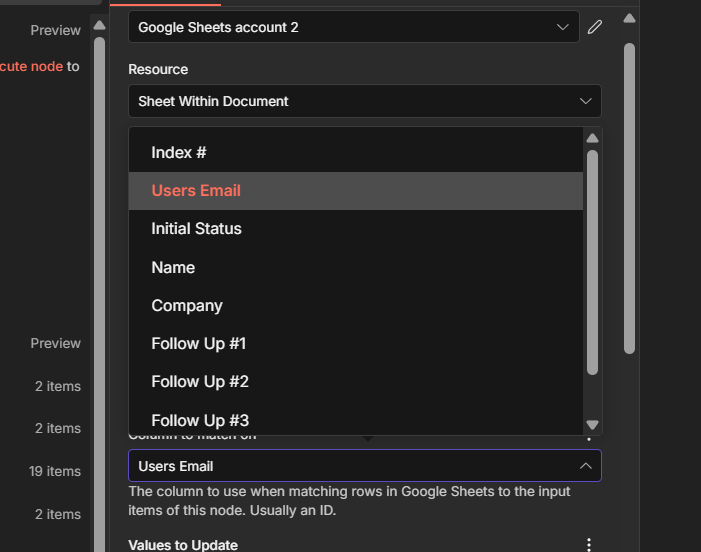Click the dropdown list scrollbar thumb
This screenshot has width=701, height=552.
[x=592, y=262]
